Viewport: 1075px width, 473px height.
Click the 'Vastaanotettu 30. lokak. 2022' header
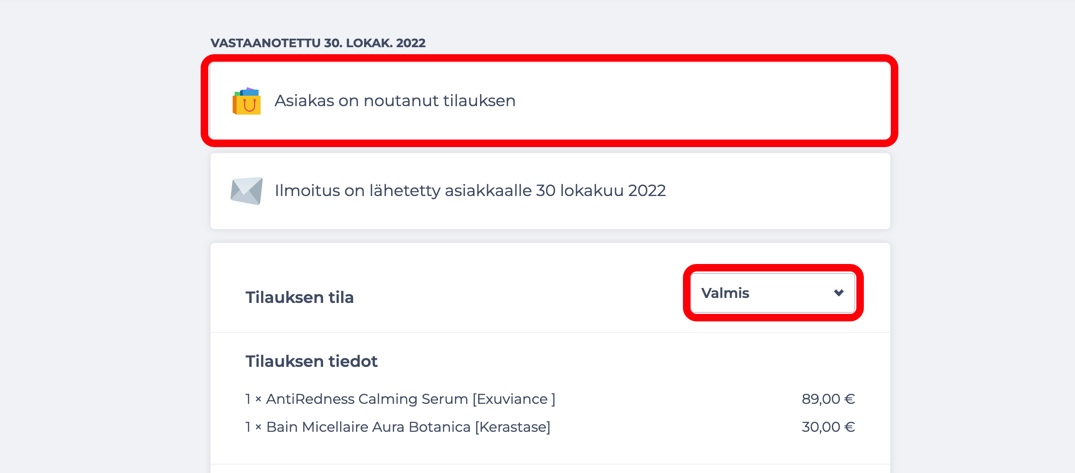coord(318,43)
